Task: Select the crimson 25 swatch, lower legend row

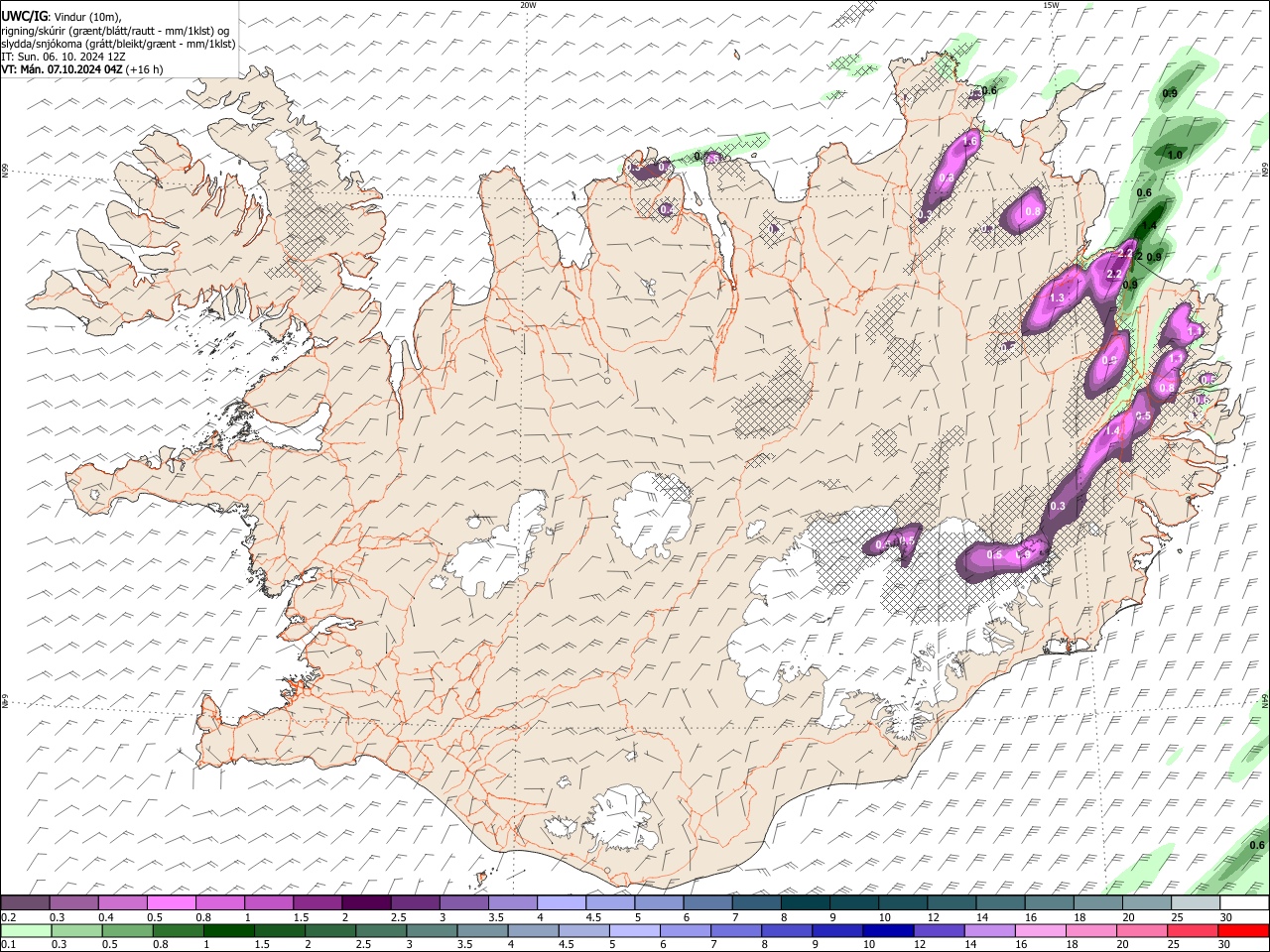Action: tap(1193, 931)
